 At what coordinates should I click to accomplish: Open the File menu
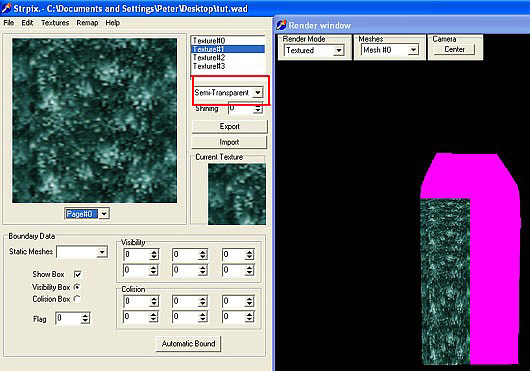8,23
